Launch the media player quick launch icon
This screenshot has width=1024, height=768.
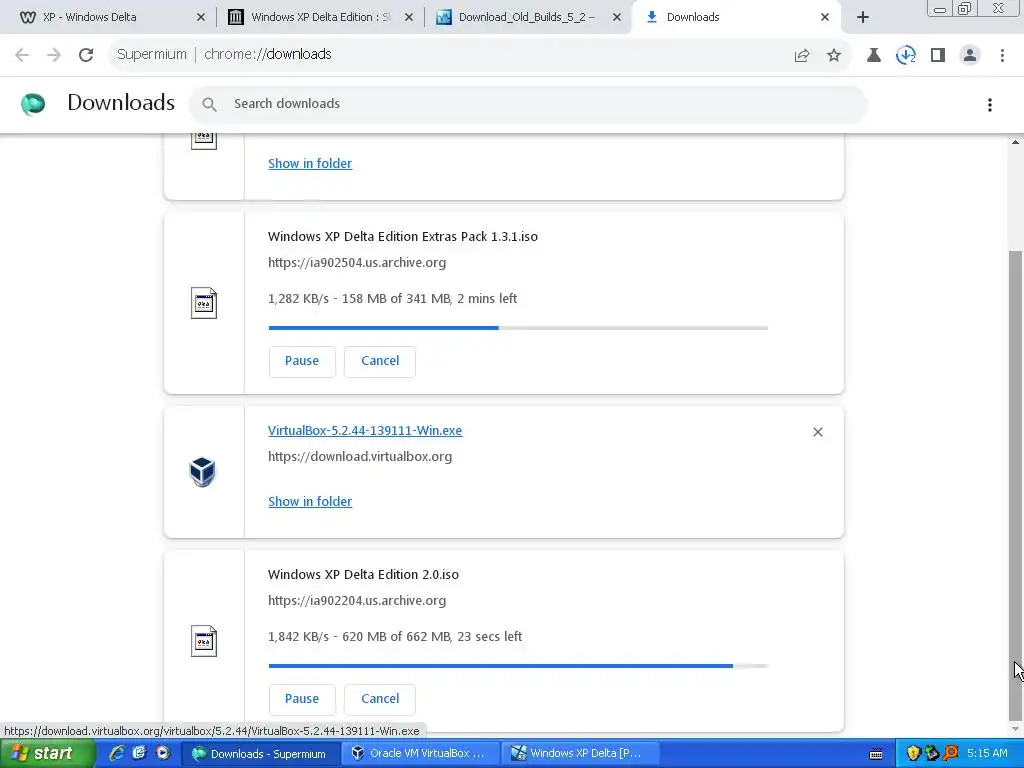tap(163, 754)
